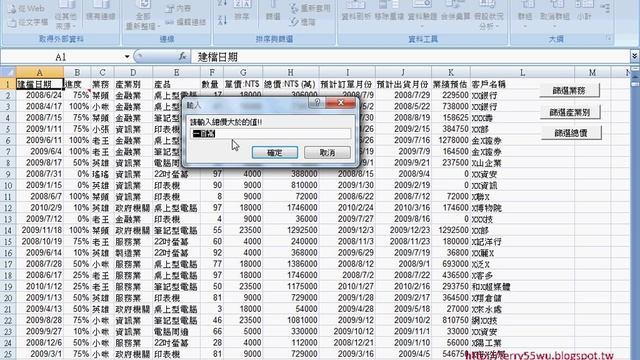640x360 pixels.
Task: Click the customer cell X博物院
Action: click(x=522, y=208)
